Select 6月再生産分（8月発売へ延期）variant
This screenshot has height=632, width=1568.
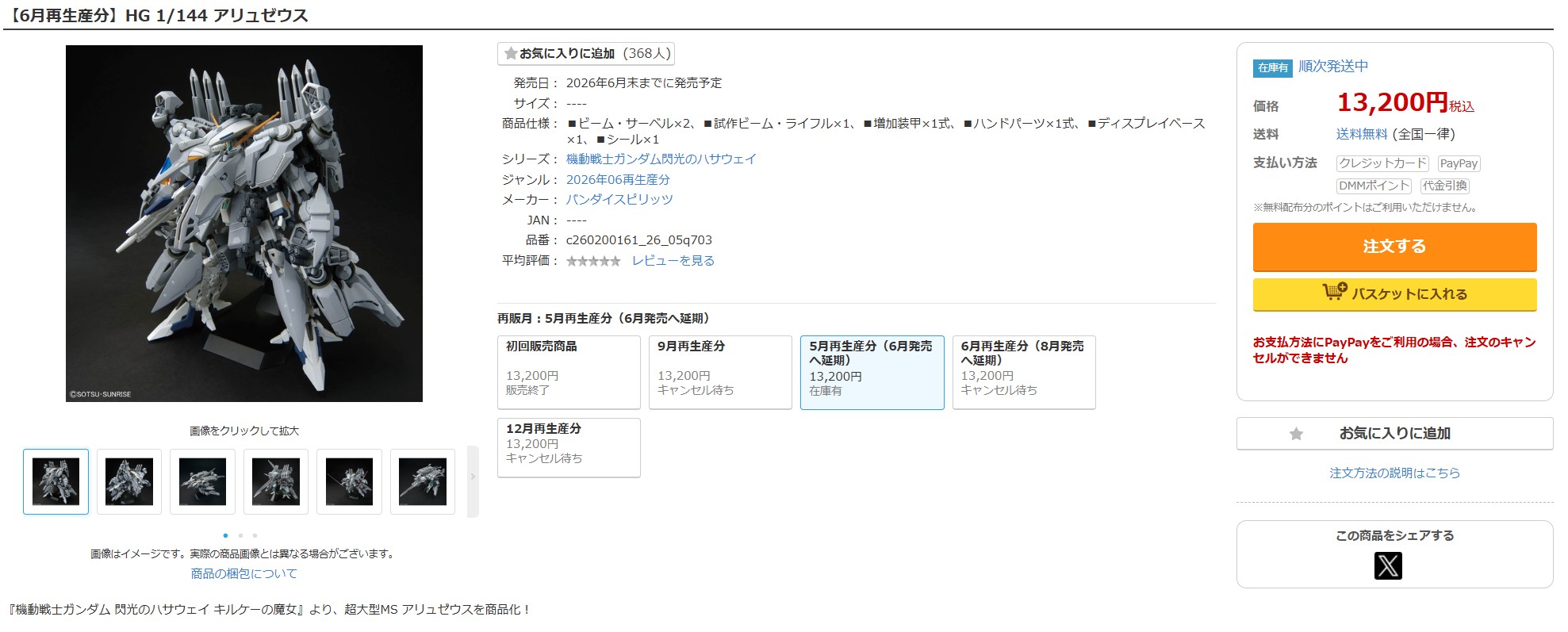coord(1024,372)
